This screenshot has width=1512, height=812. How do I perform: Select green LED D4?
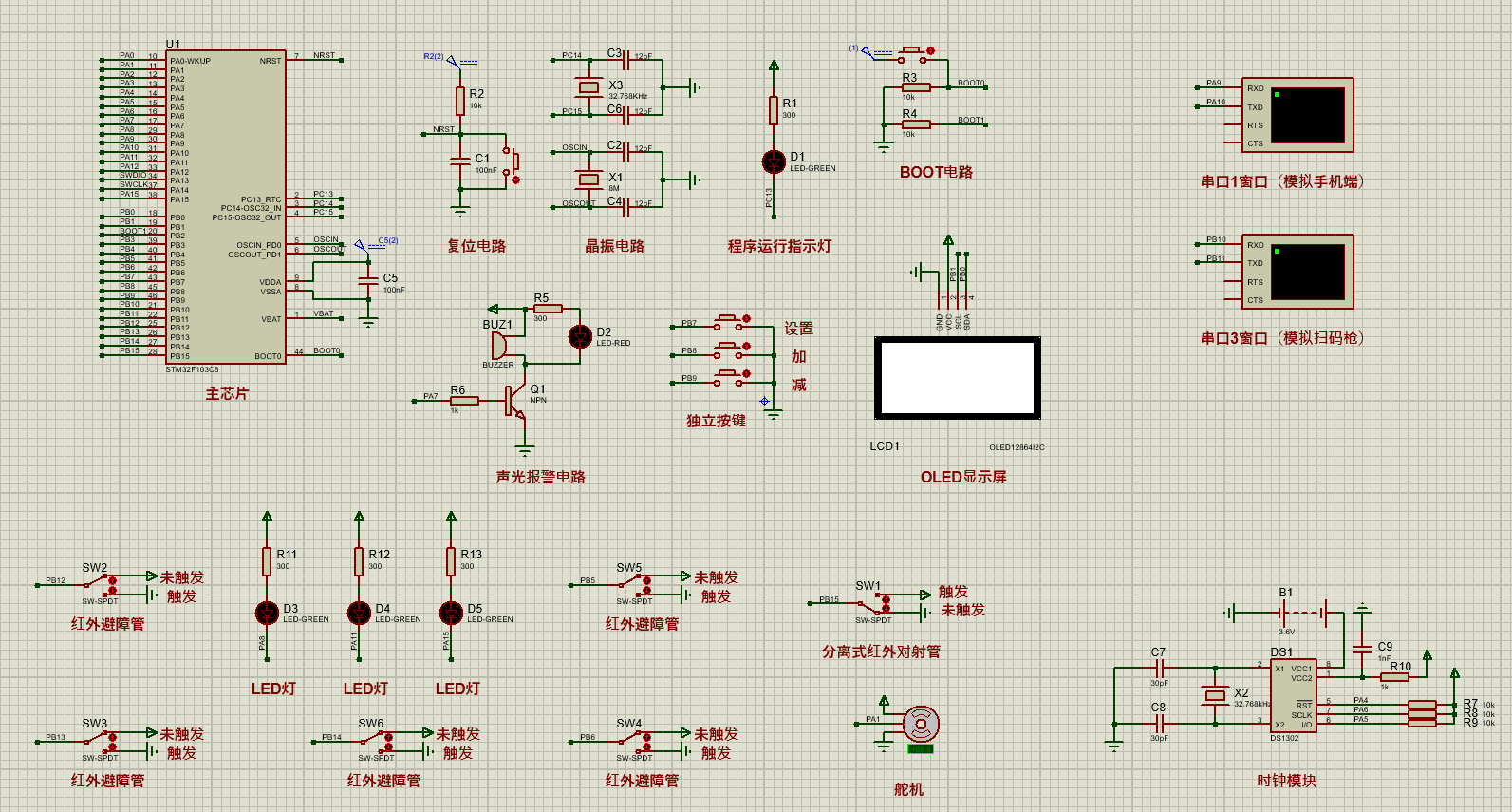(359, 613)
